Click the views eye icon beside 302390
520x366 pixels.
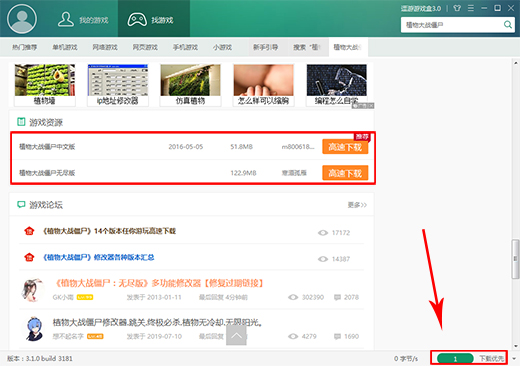point(293,297)
